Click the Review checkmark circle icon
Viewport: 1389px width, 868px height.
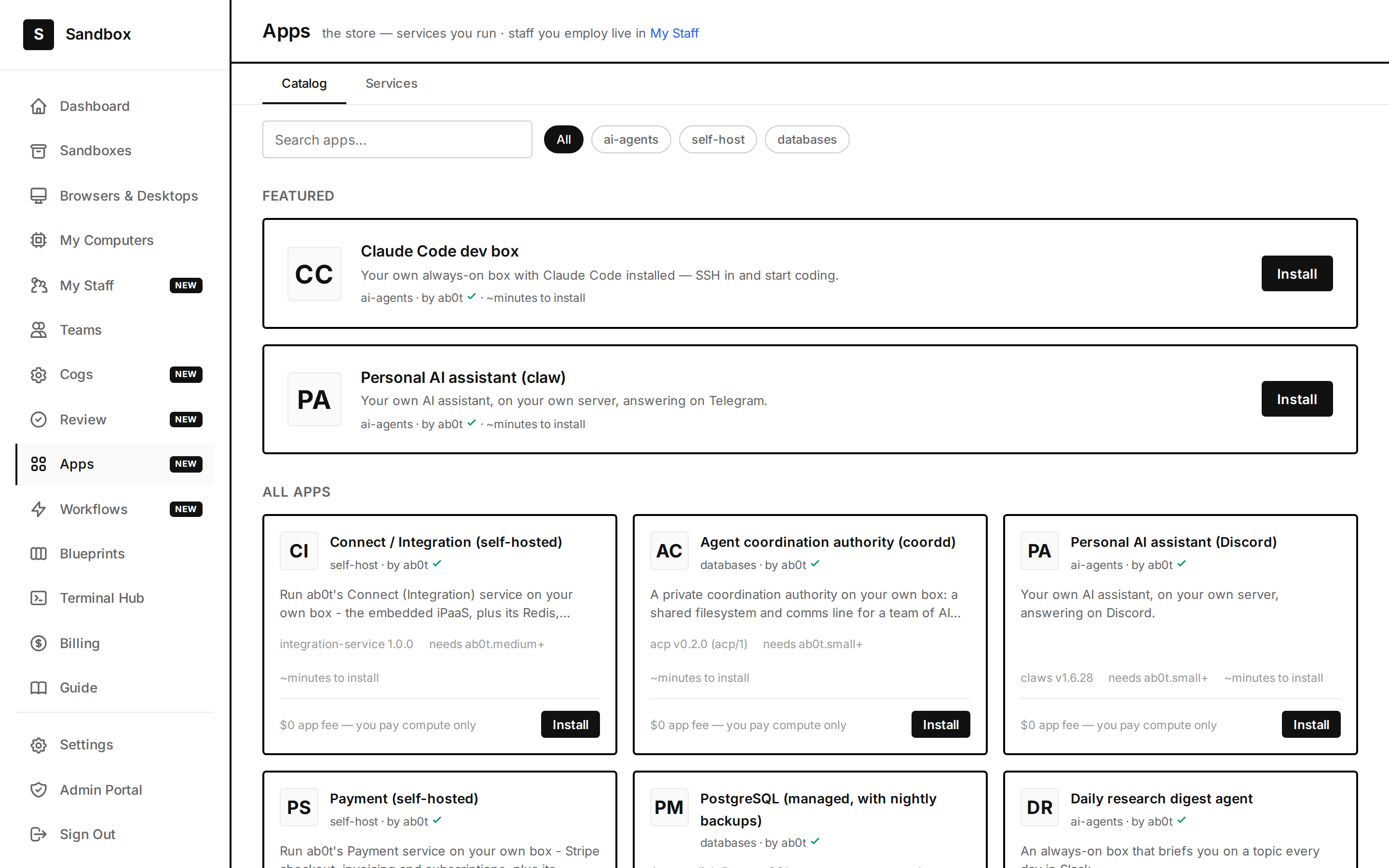point(39,420)
